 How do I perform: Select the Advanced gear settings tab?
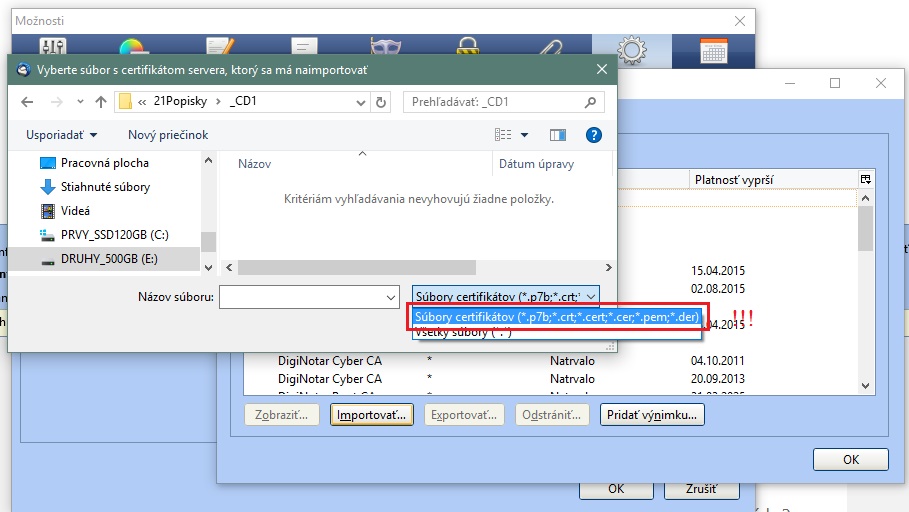coord(632,50)
